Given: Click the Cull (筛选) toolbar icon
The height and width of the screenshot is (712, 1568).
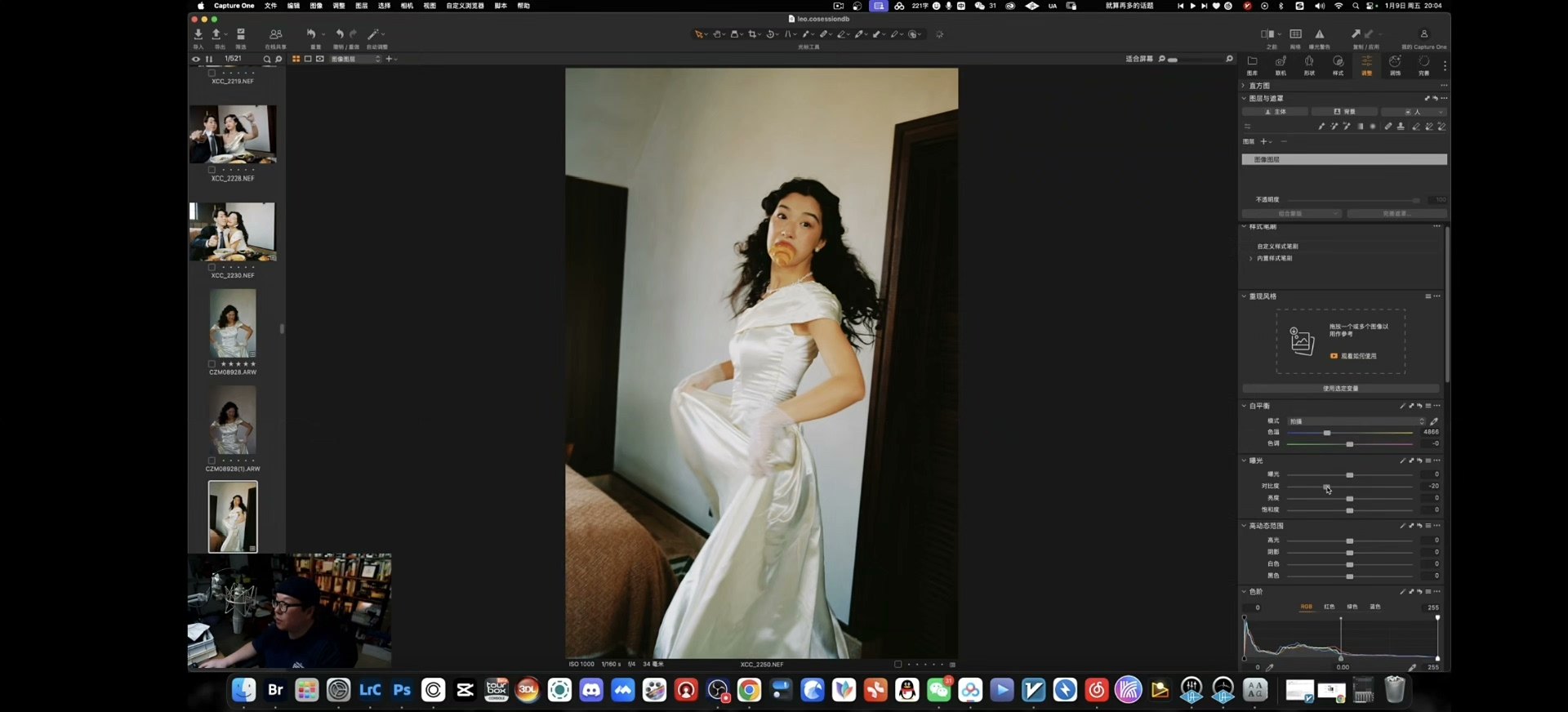Looking at the screenshot, I should 241,34.
